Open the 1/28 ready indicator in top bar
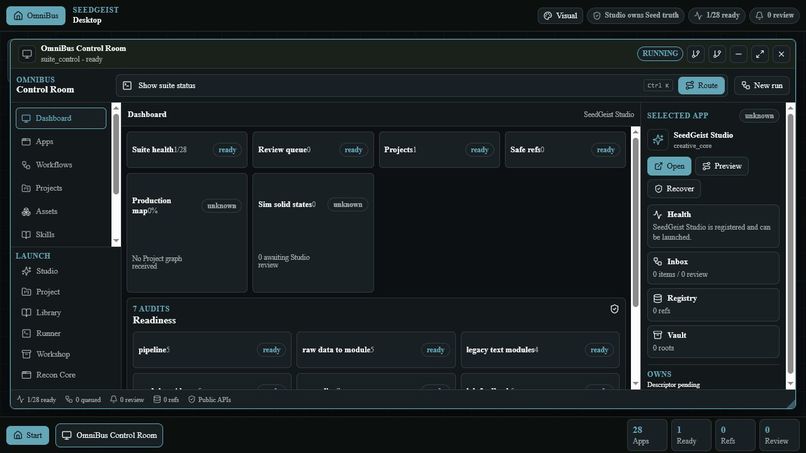The image size is (806, 453). tap(717, 15)
